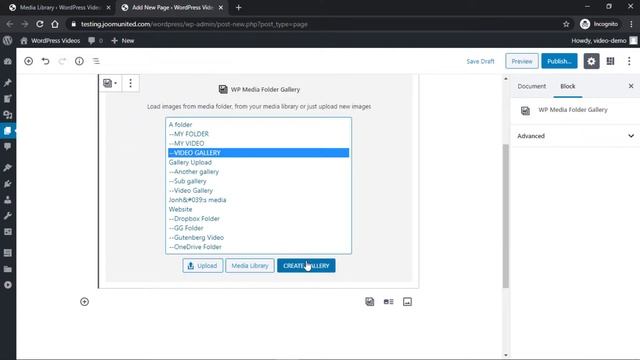
Task: Click the CREATE GALLERY button
Action: point(306,266)
